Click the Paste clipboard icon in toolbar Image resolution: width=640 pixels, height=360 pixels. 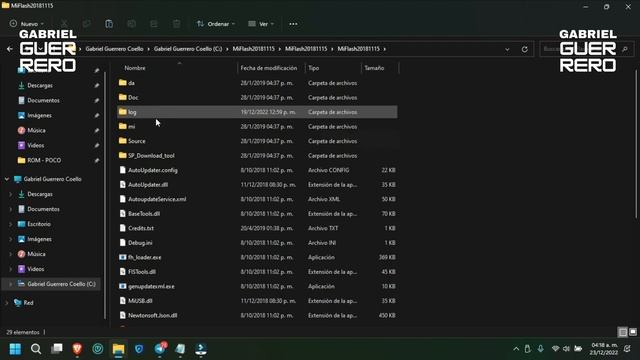(109, 24)
